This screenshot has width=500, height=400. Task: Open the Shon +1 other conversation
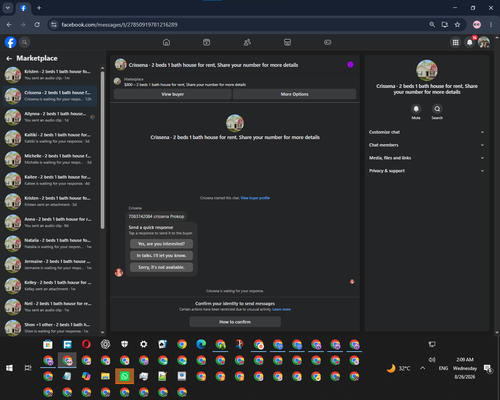(x=50, y=328)
